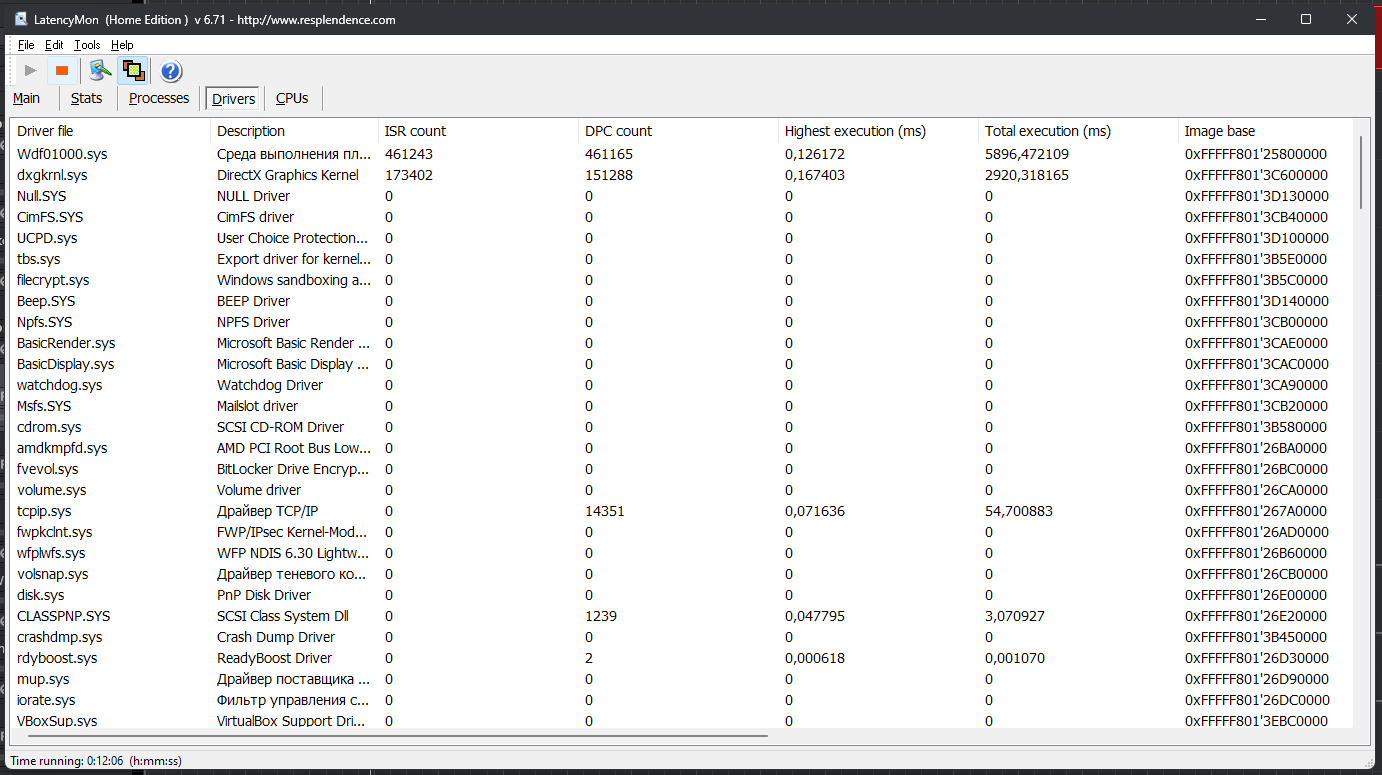Click the ReadyBoost Driver description cell
The height and width of the screenshot is (775, 1382).
275,658
